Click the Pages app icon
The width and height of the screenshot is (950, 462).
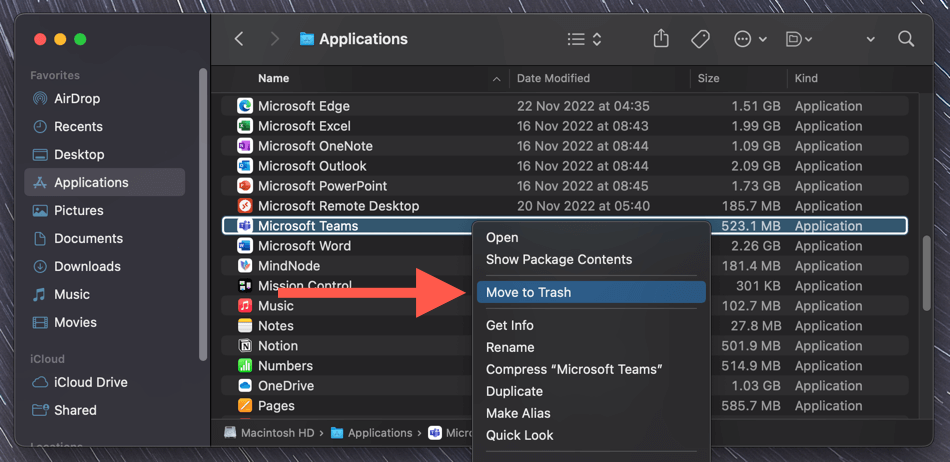pyautogui.click(x=245, y=406)
